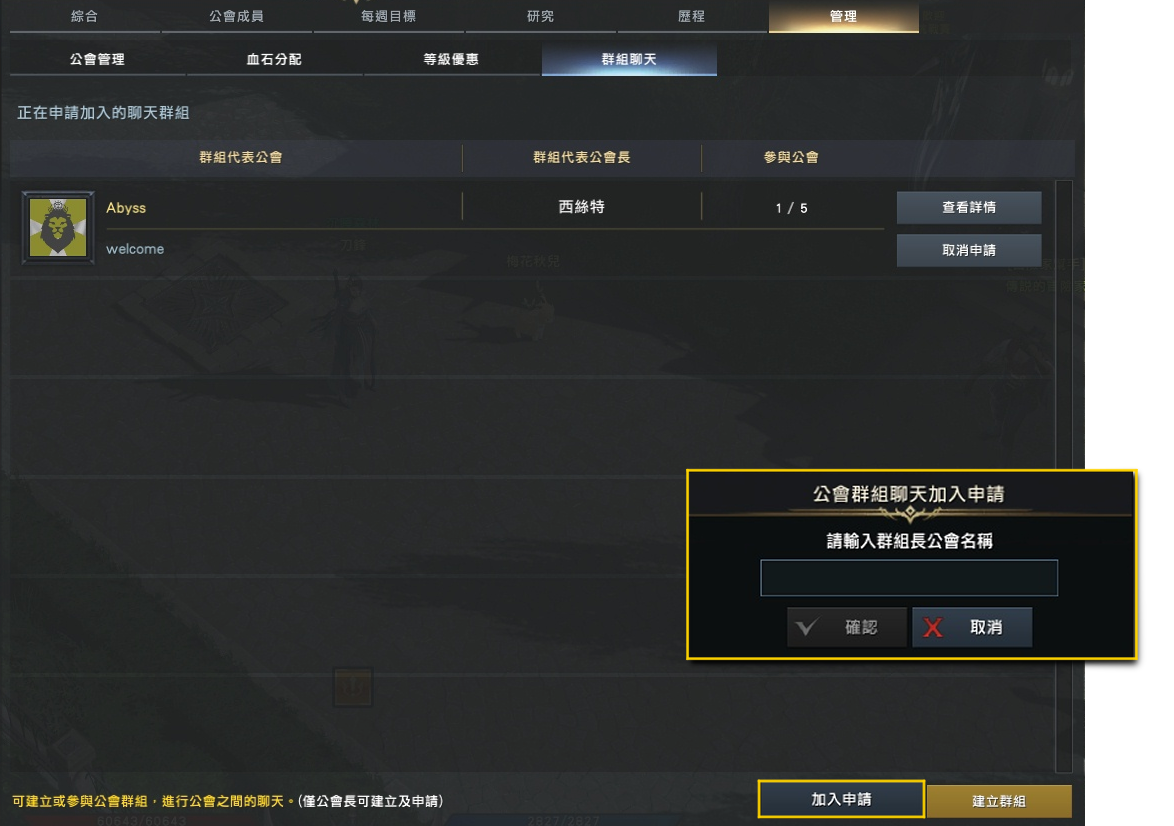Click the Abyss guild name entry
Viewport: 1174px width, 826px height.
pyautogui.click(x=126, y=207)
